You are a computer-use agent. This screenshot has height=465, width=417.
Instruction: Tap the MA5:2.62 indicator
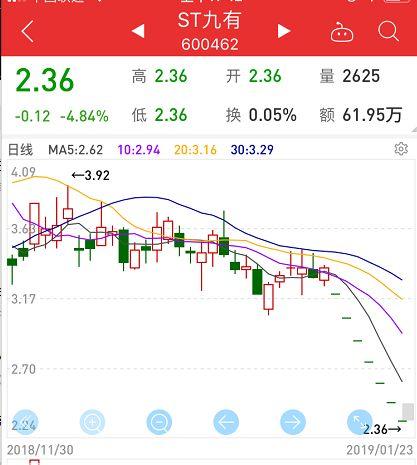click(x=76, y=150)
